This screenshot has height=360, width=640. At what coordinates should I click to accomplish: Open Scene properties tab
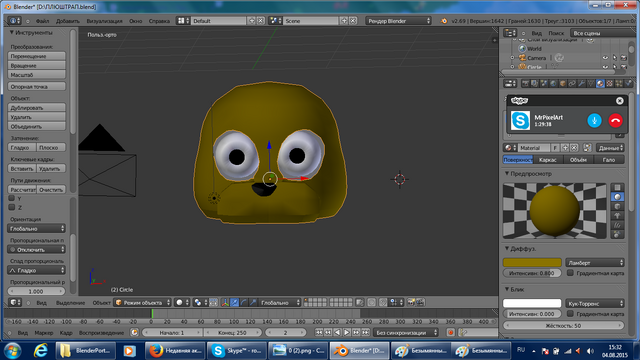click(x=544, y=84)
